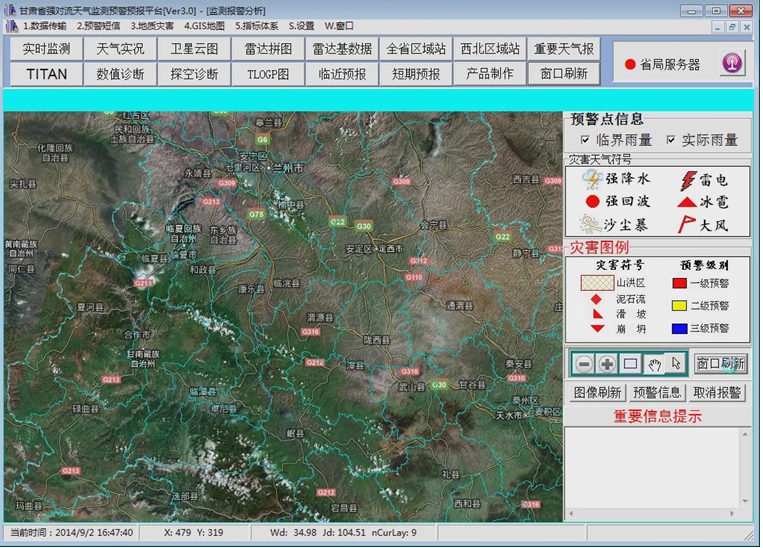Click the strong echo 强回波 red circle
This screenshot has width=763, height=548.
click(592, 201)
